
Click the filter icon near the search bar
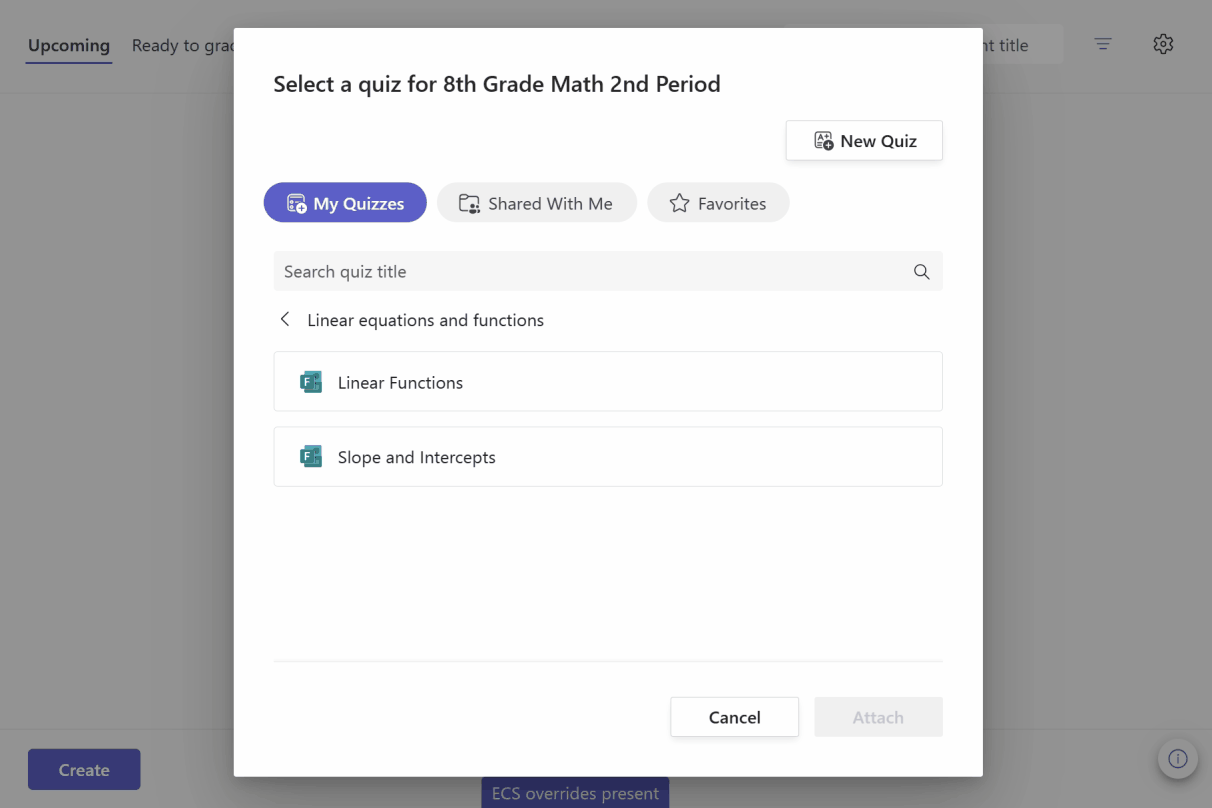[x=1102, y=44]
